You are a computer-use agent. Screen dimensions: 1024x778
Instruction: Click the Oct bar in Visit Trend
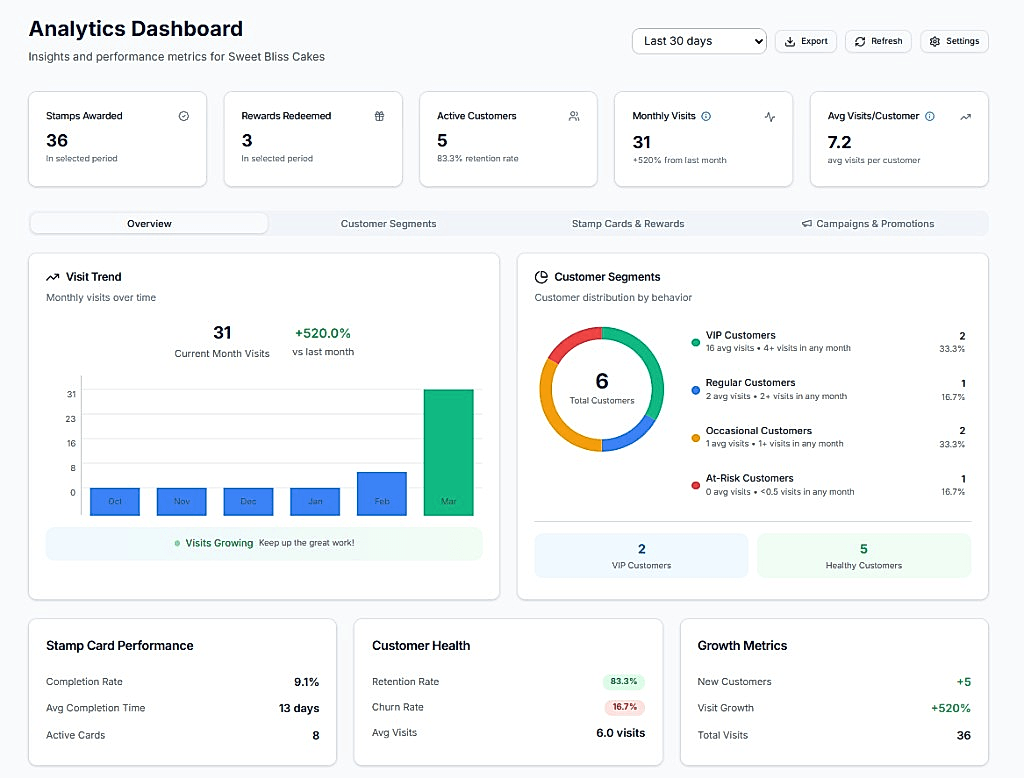(x=115, y=502)
